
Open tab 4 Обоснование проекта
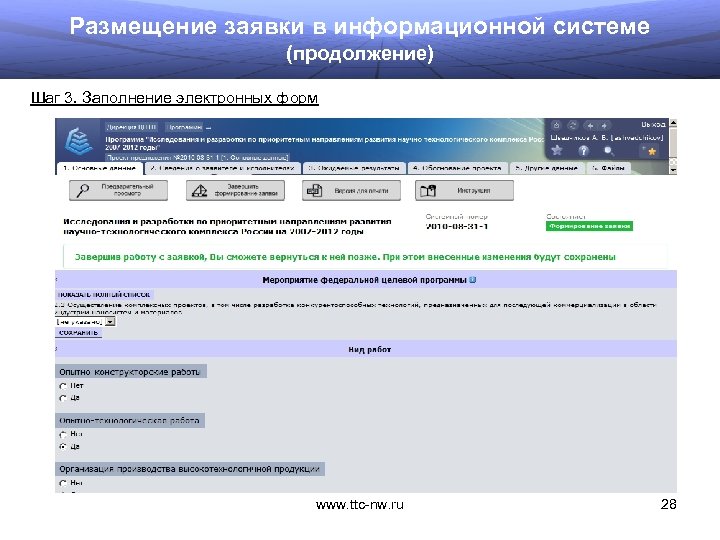(457, 168)
